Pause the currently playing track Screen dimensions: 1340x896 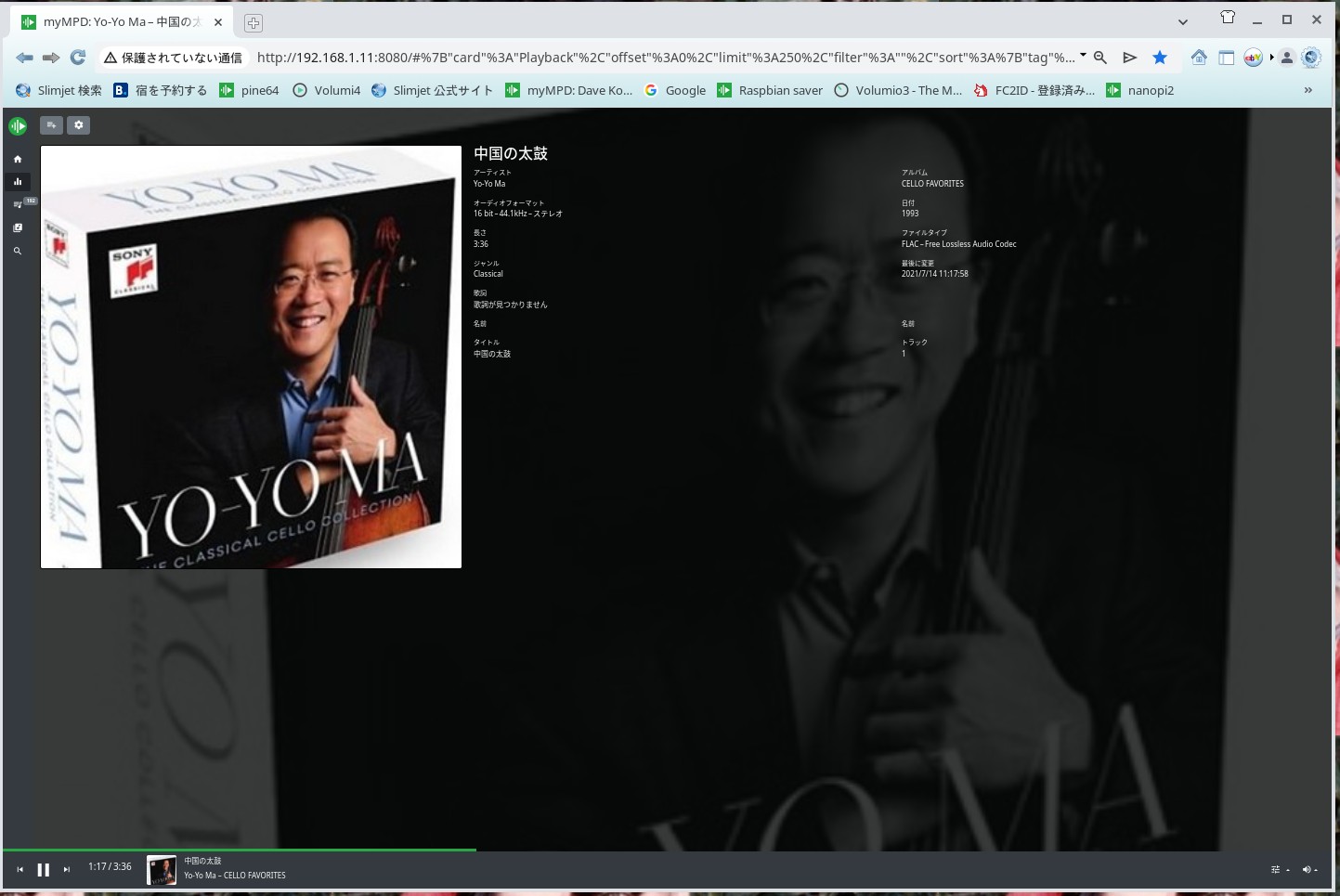pyautogui.click(x=44, y=869)
